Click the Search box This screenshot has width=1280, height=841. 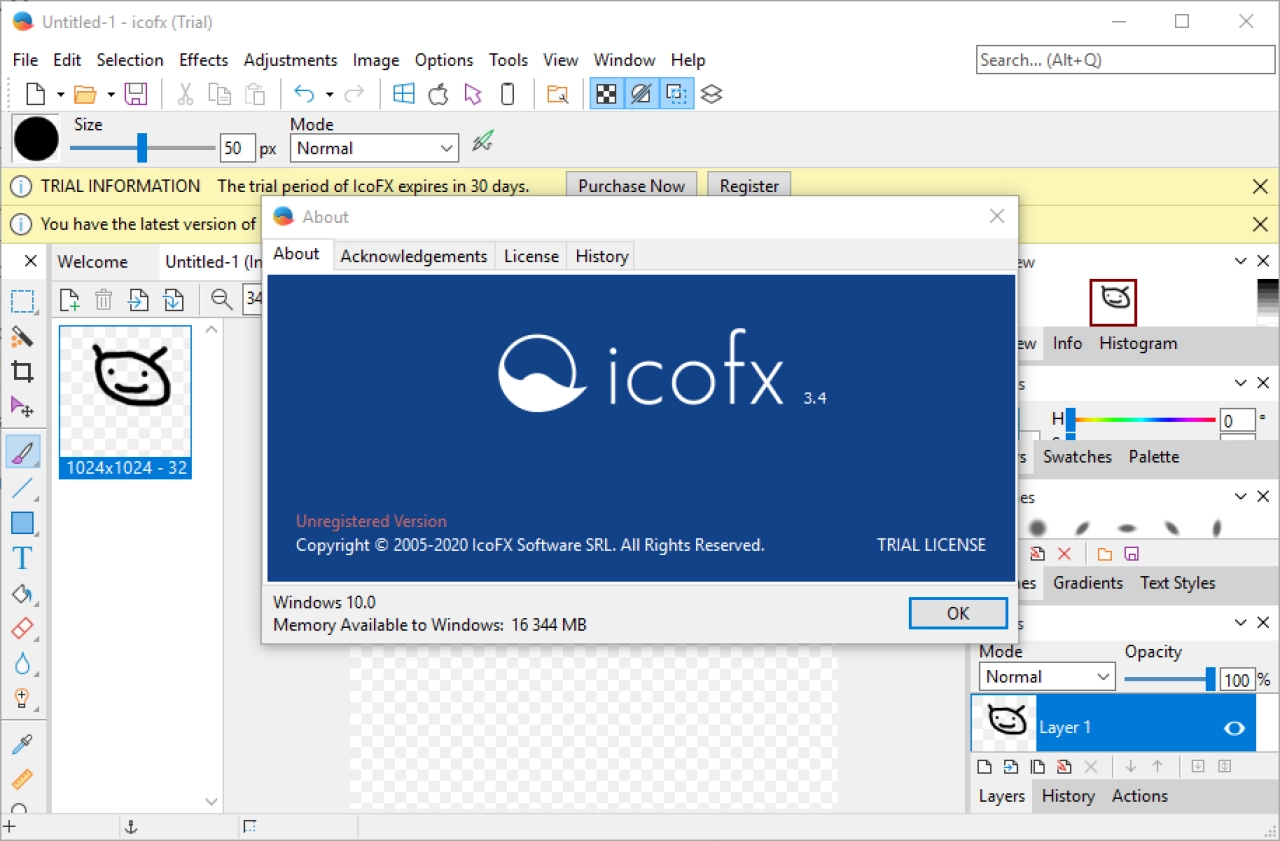pyautogui.click(x=1123, y=60)
